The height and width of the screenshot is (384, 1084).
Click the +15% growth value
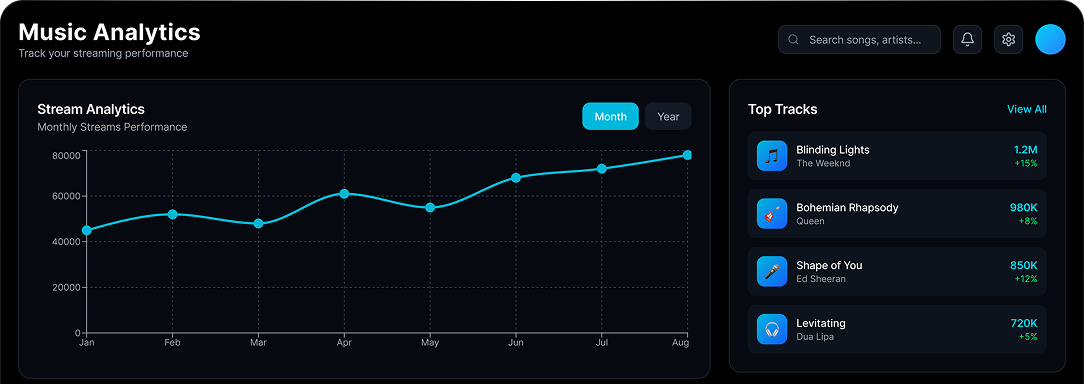tap(1026, 163)
